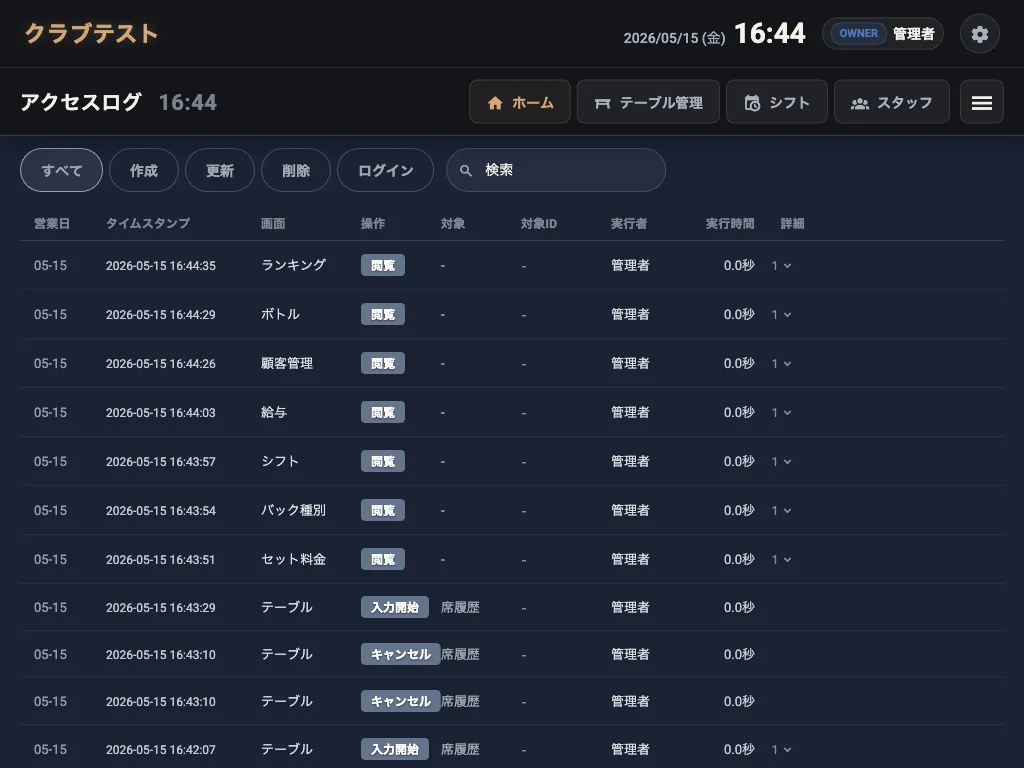Click ランキング screen name cell
Screen dimensions: 1024x768
coord(293,265)
